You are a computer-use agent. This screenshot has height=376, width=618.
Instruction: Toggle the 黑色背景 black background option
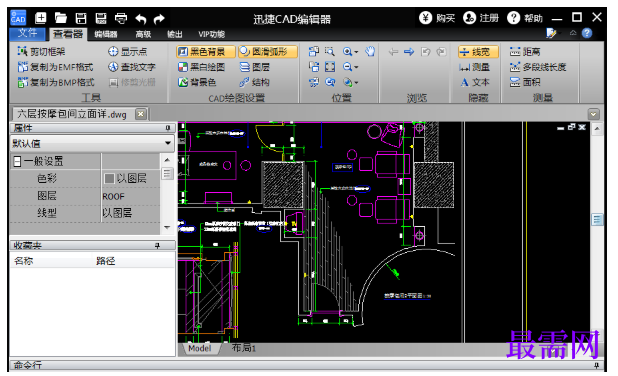pyautogui.click(x=206, y=52)
